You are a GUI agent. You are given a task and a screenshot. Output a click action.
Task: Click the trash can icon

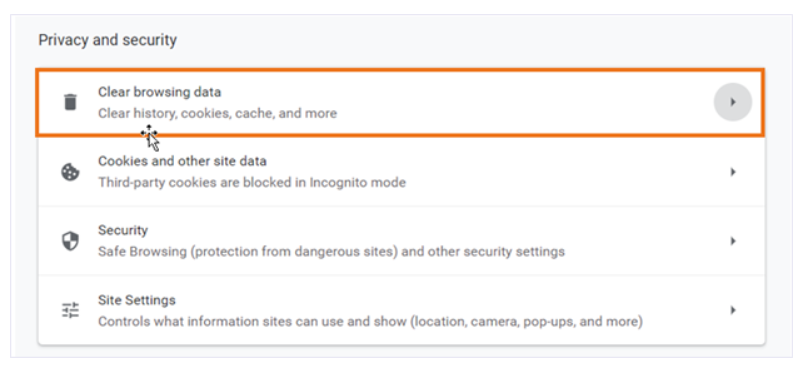70,102
